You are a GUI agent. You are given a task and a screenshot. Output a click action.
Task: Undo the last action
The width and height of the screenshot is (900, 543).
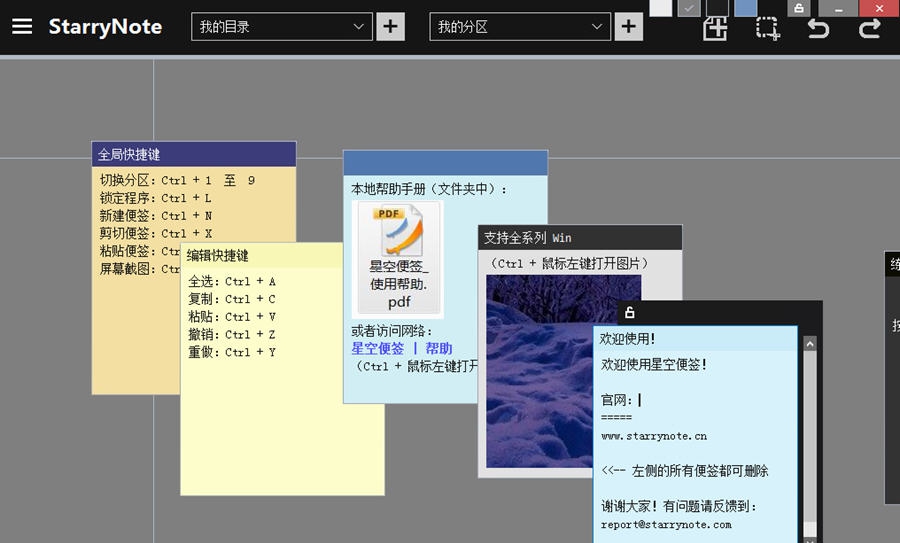(x=818, y=28)
